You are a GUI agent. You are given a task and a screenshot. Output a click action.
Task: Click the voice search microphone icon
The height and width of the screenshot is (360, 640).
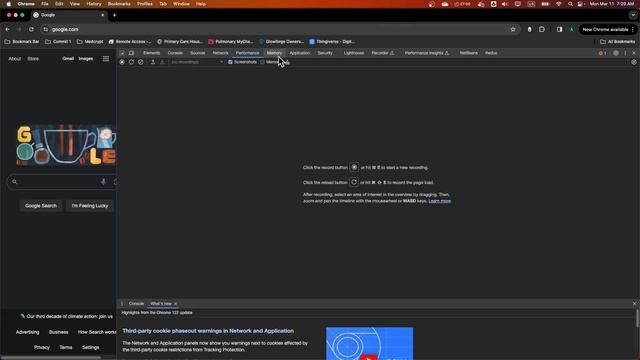[103, 182]
